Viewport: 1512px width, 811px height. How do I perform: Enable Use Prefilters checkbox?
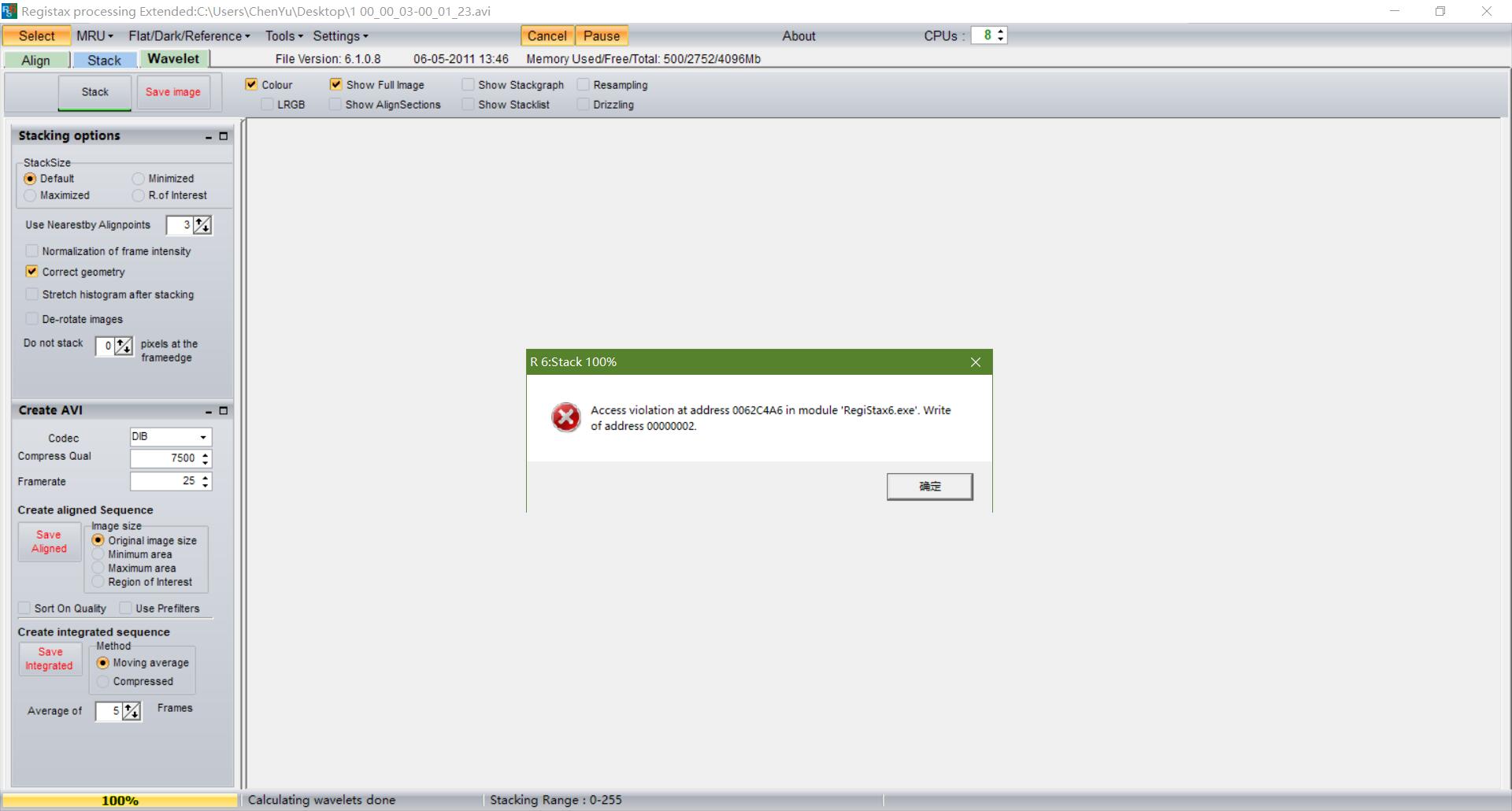(x=125, y=608)
